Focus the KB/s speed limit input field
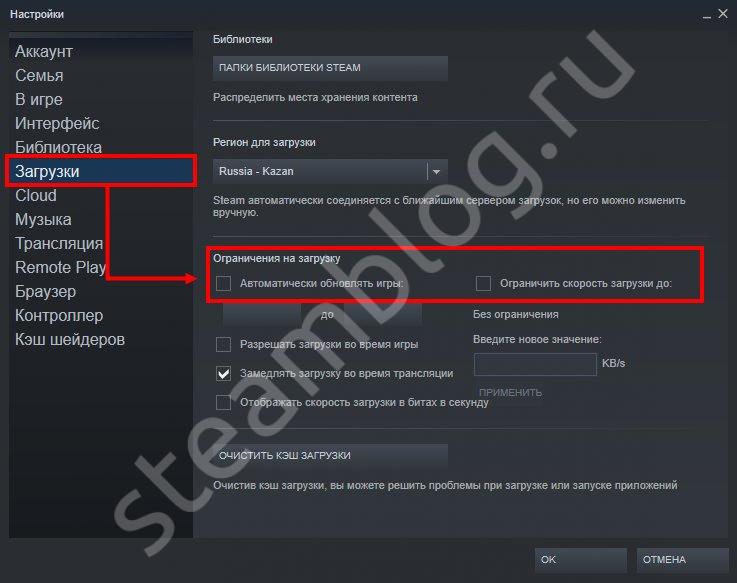737x583 pixels. tap(535, 364)
